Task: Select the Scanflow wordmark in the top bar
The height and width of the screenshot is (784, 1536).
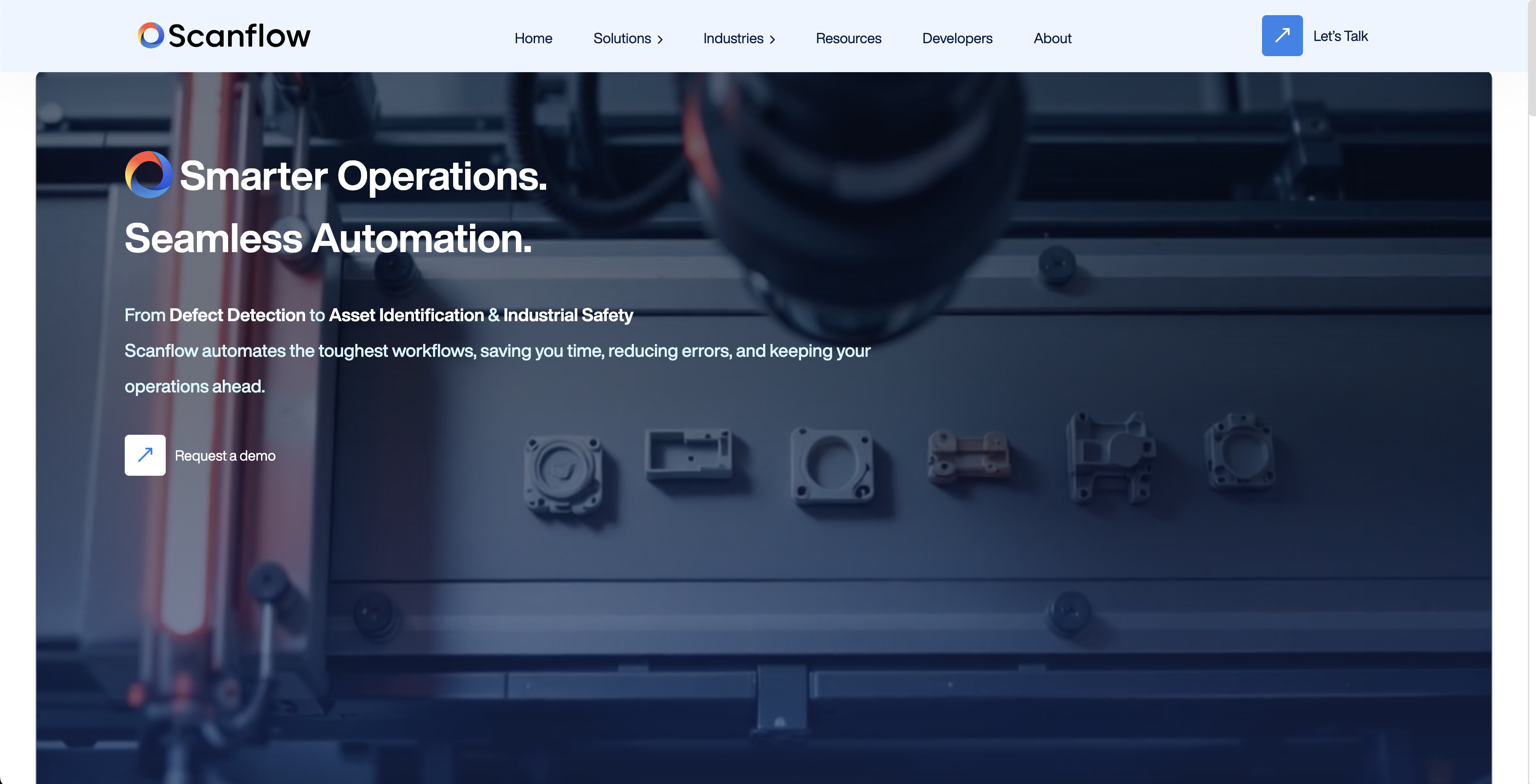Action: [x=238, y=35]
